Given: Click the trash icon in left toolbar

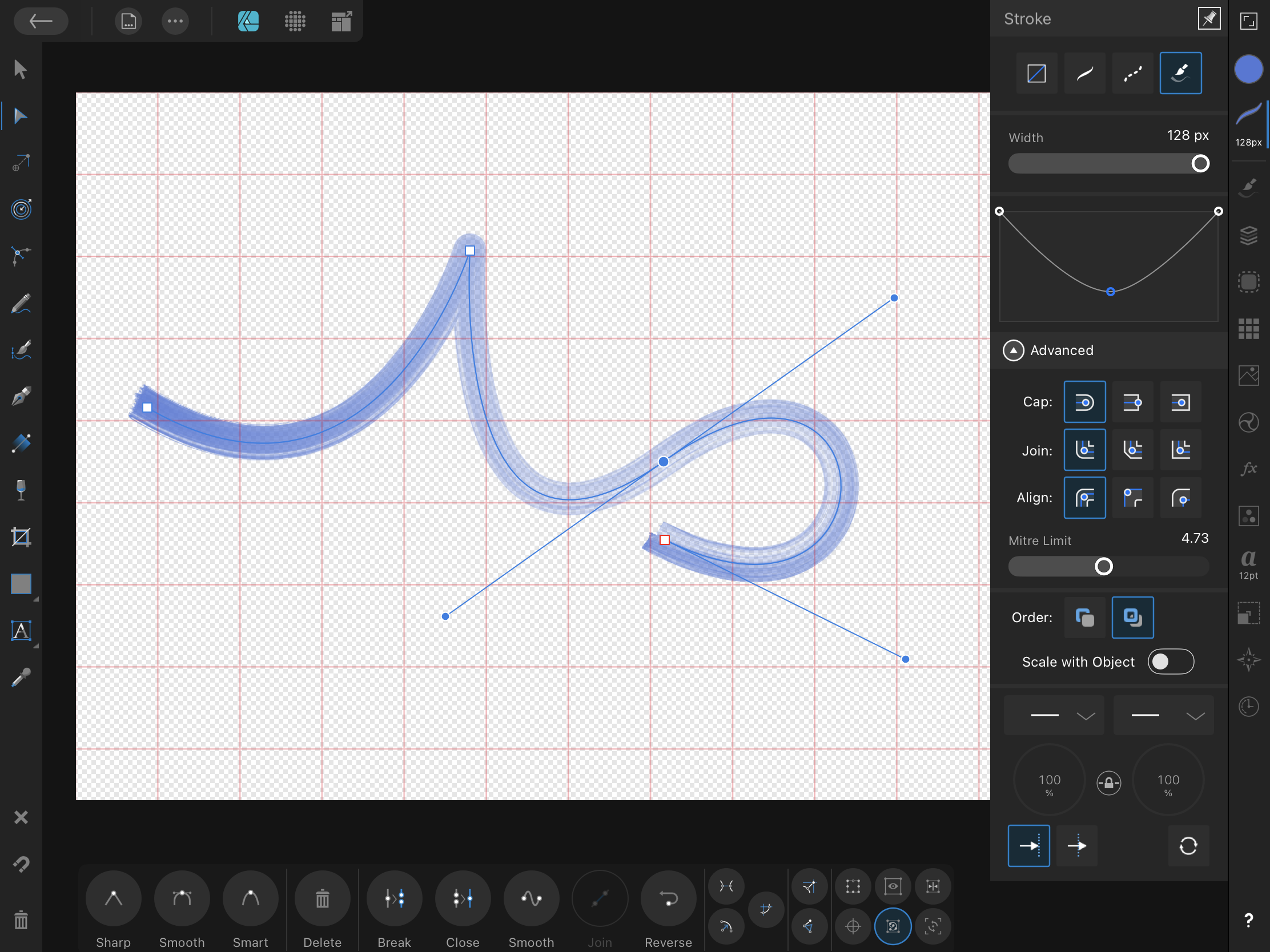Looking at the screenshot, I should [x=21, y=920].
